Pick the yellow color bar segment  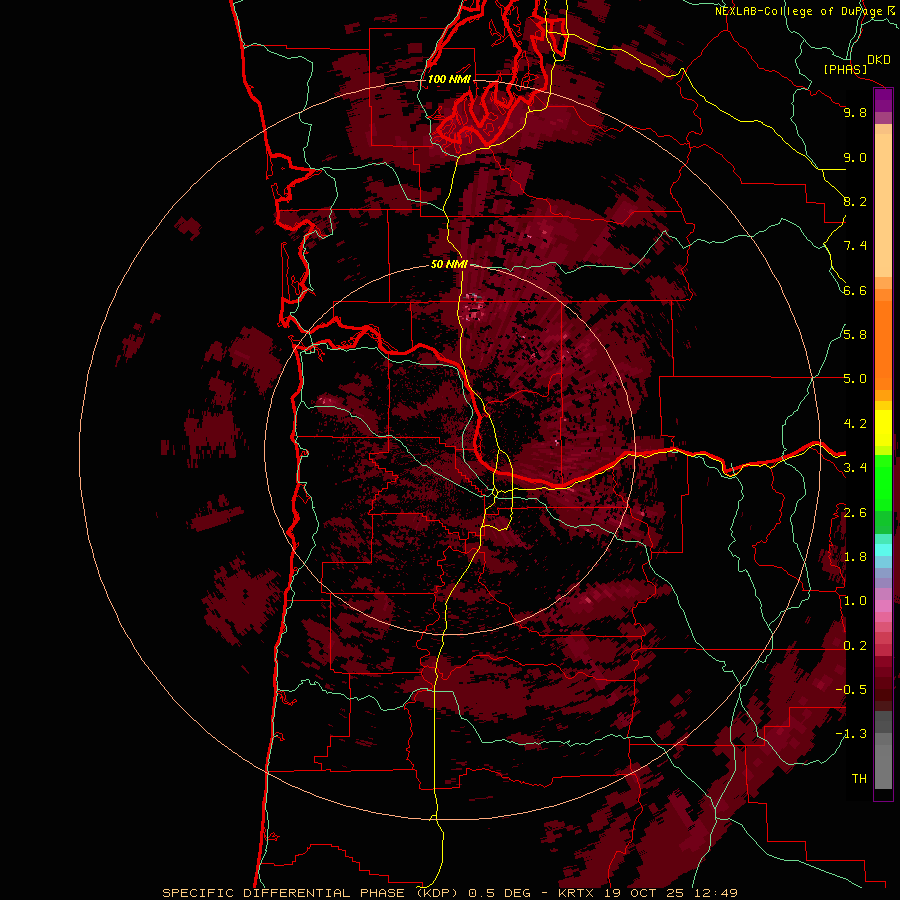tap(883, 428)
